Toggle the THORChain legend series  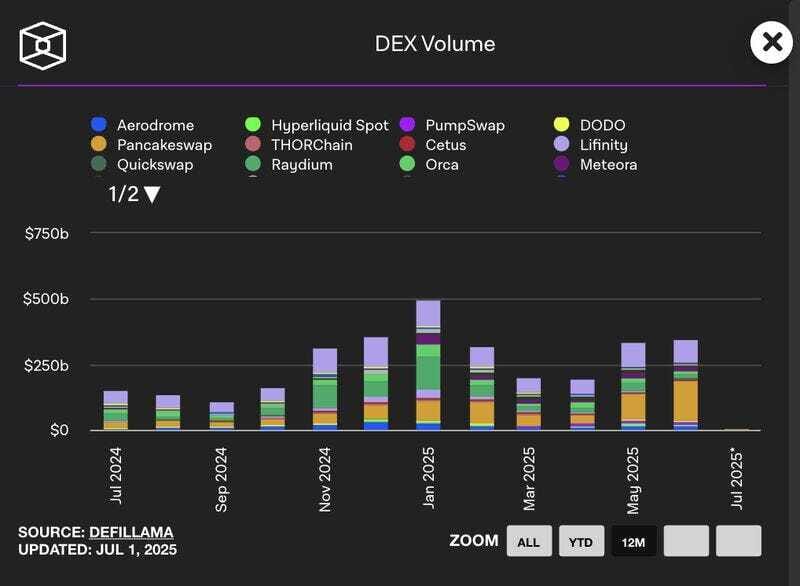pyautogui.click(x=299, y=145)
